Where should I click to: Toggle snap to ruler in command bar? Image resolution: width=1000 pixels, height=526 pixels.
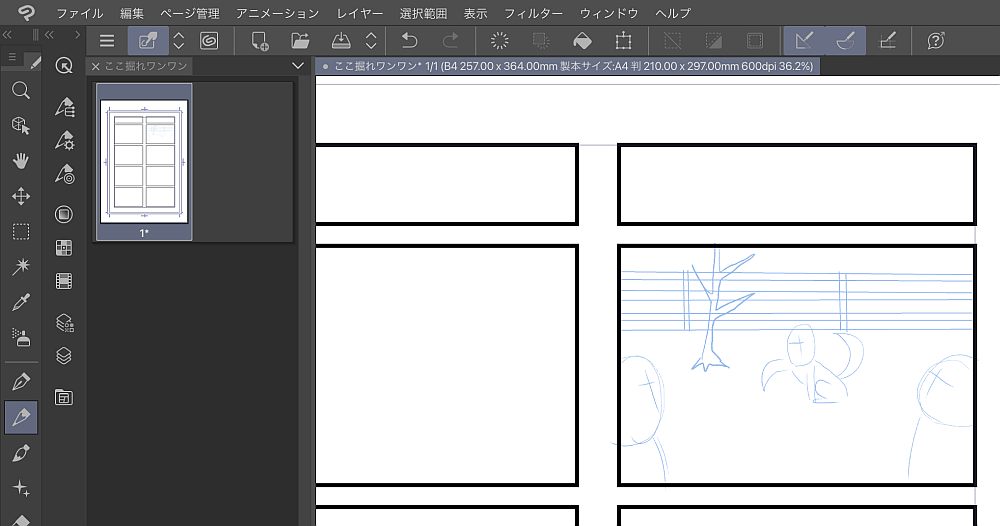point(803,41)
